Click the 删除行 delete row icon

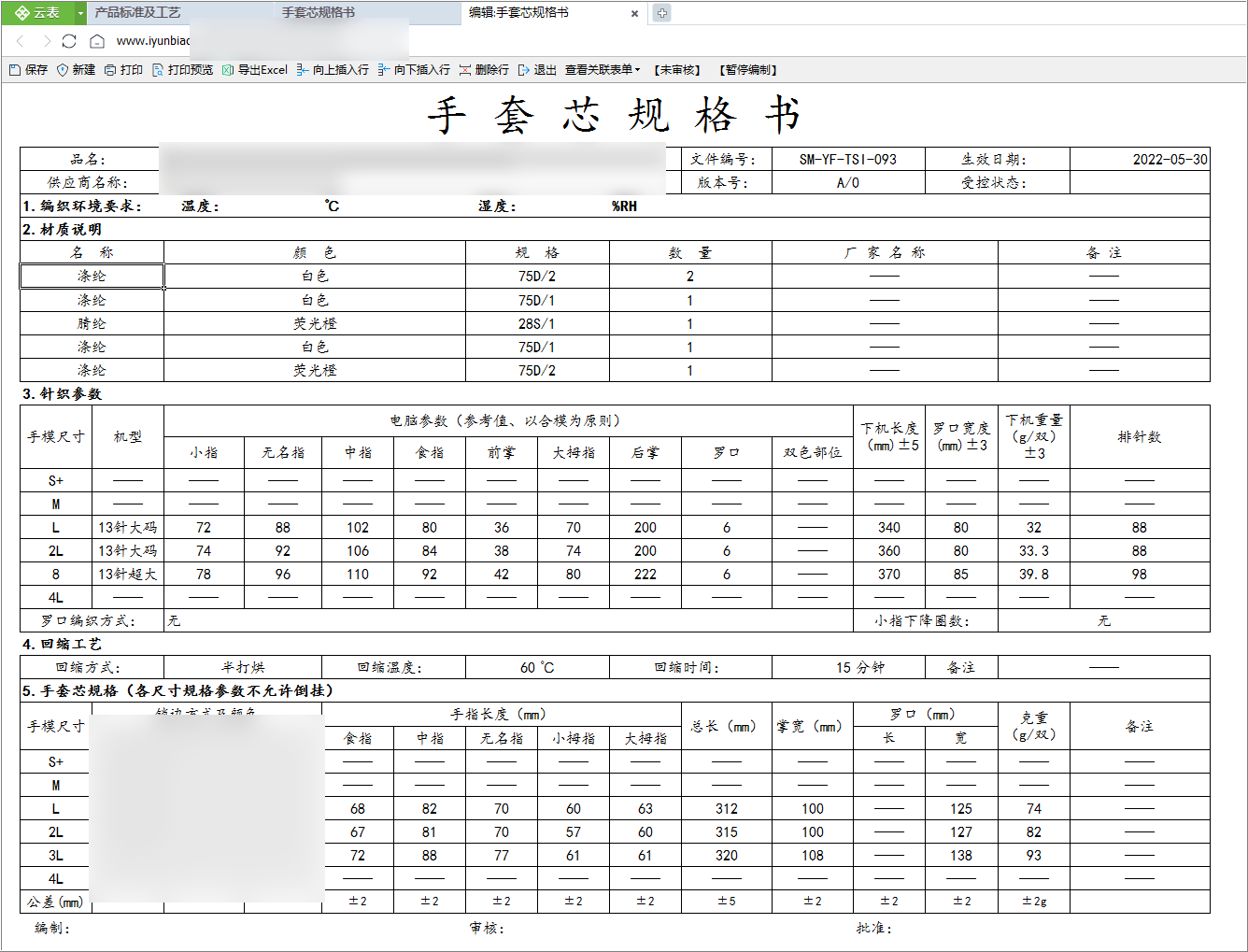coord(465,70)
